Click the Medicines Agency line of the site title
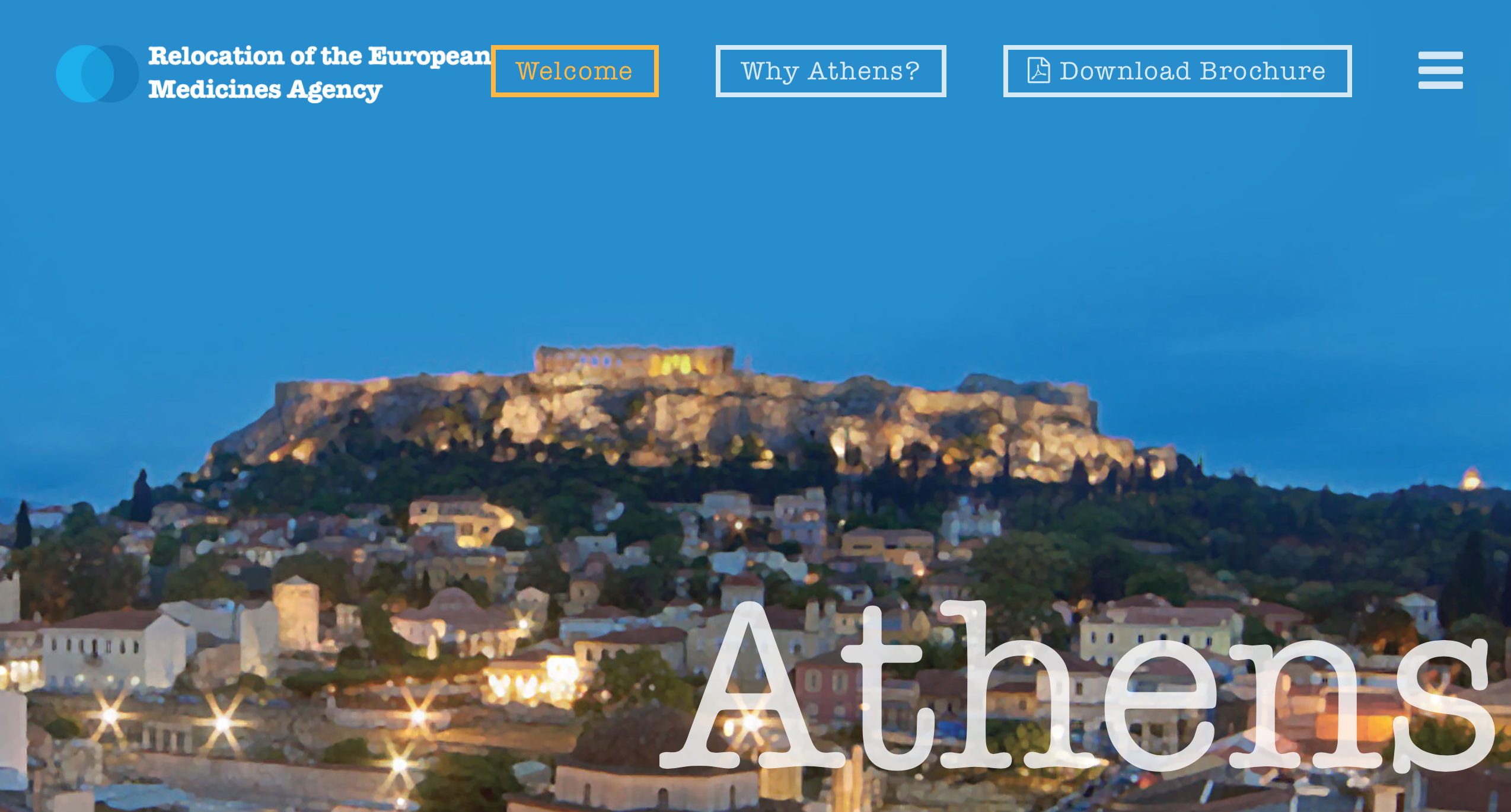Viewport: 1511px width, 812px height. (265, 89)
